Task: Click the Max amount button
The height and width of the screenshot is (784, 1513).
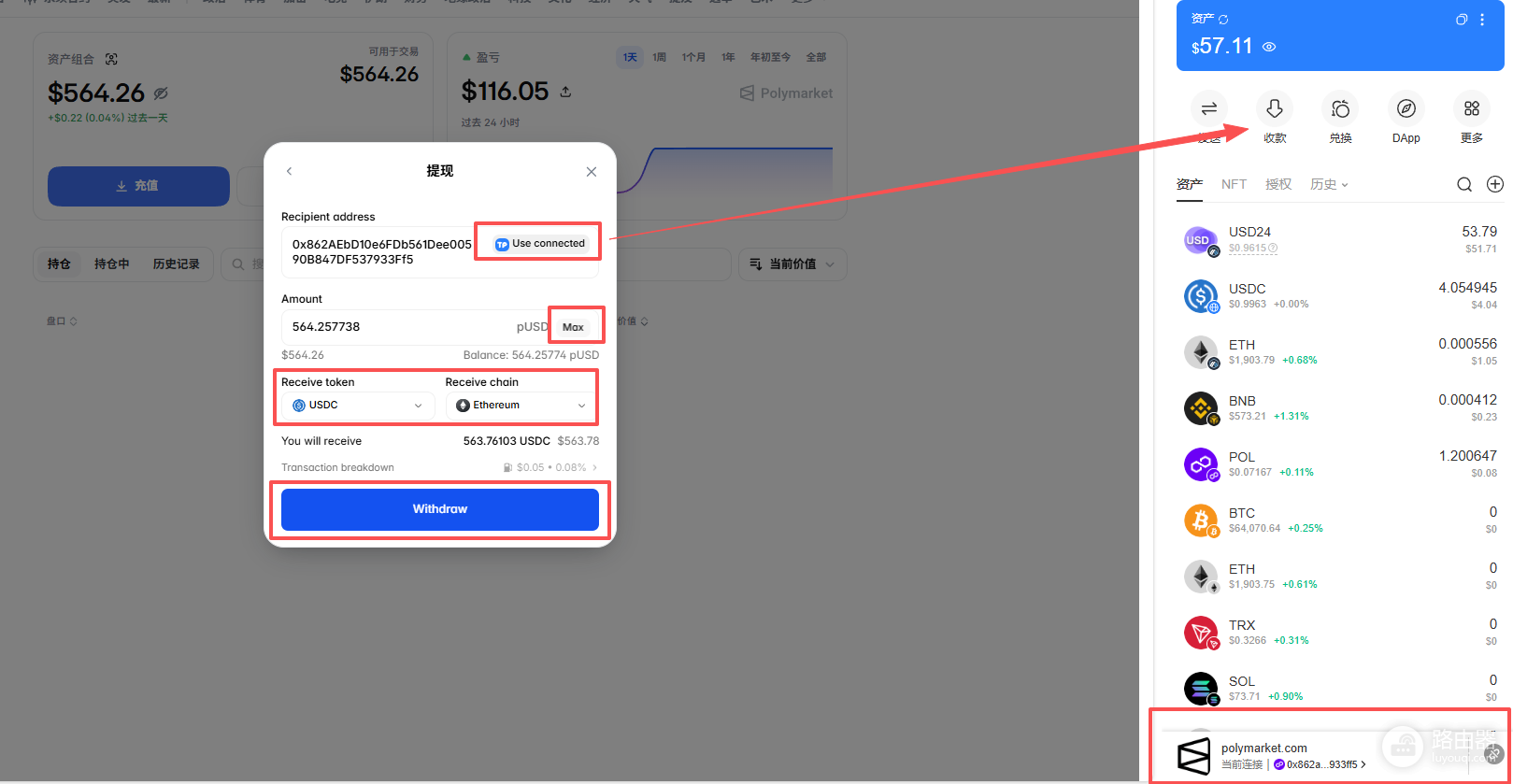Action: pyautogui.click(x=573, y=327)
